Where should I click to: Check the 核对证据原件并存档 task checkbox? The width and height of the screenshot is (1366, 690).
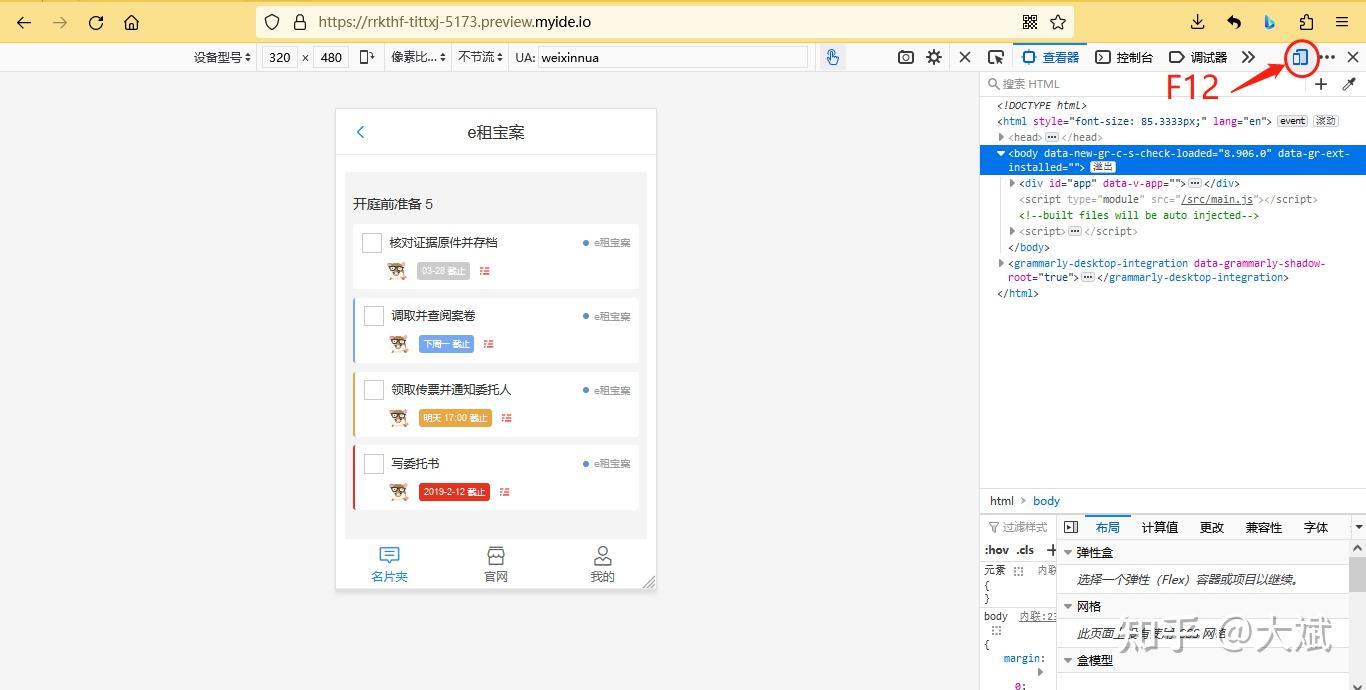(x=372, y=243)
